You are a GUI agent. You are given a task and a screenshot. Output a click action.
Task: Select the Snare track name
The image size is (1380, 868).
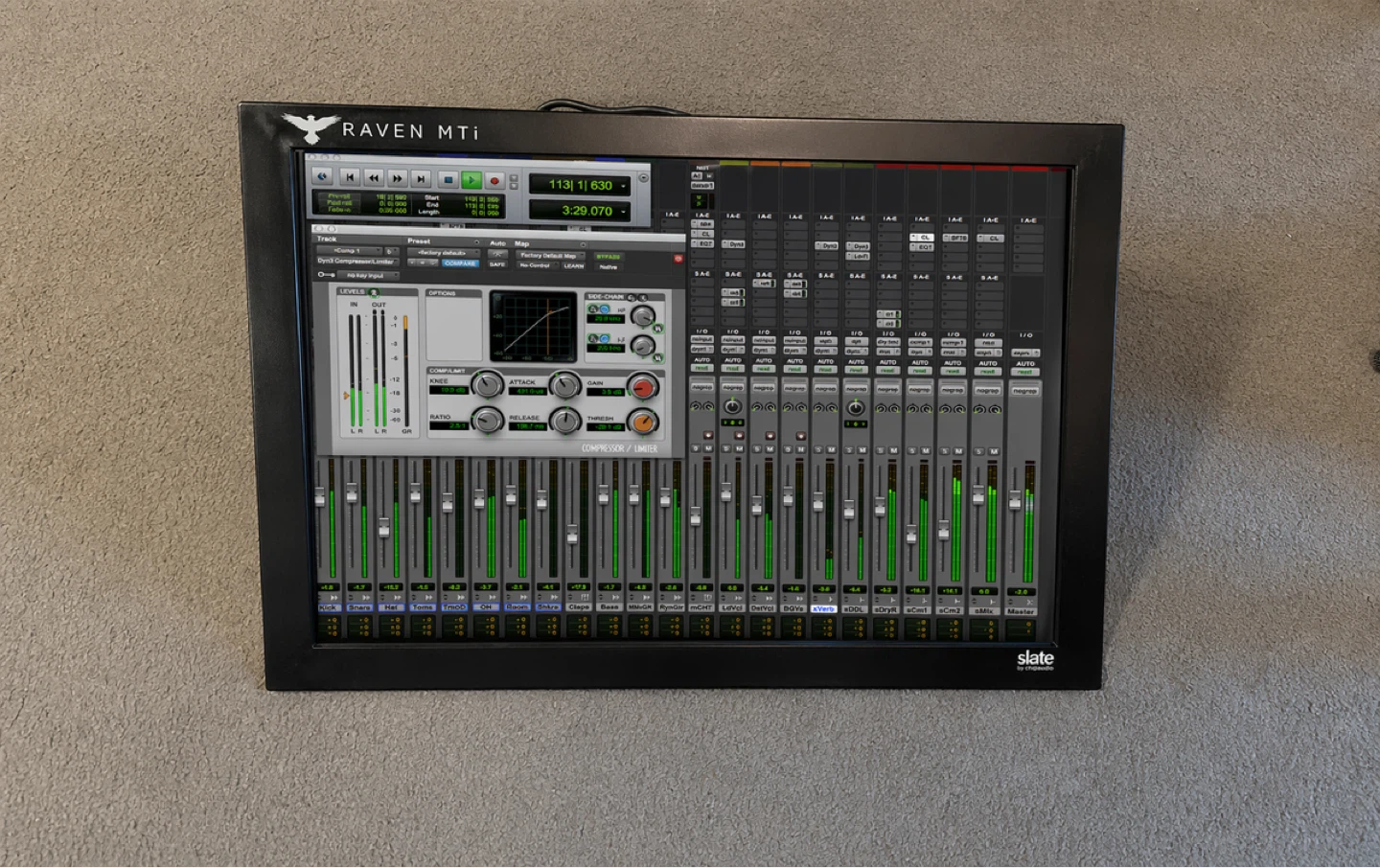[359, 607]
